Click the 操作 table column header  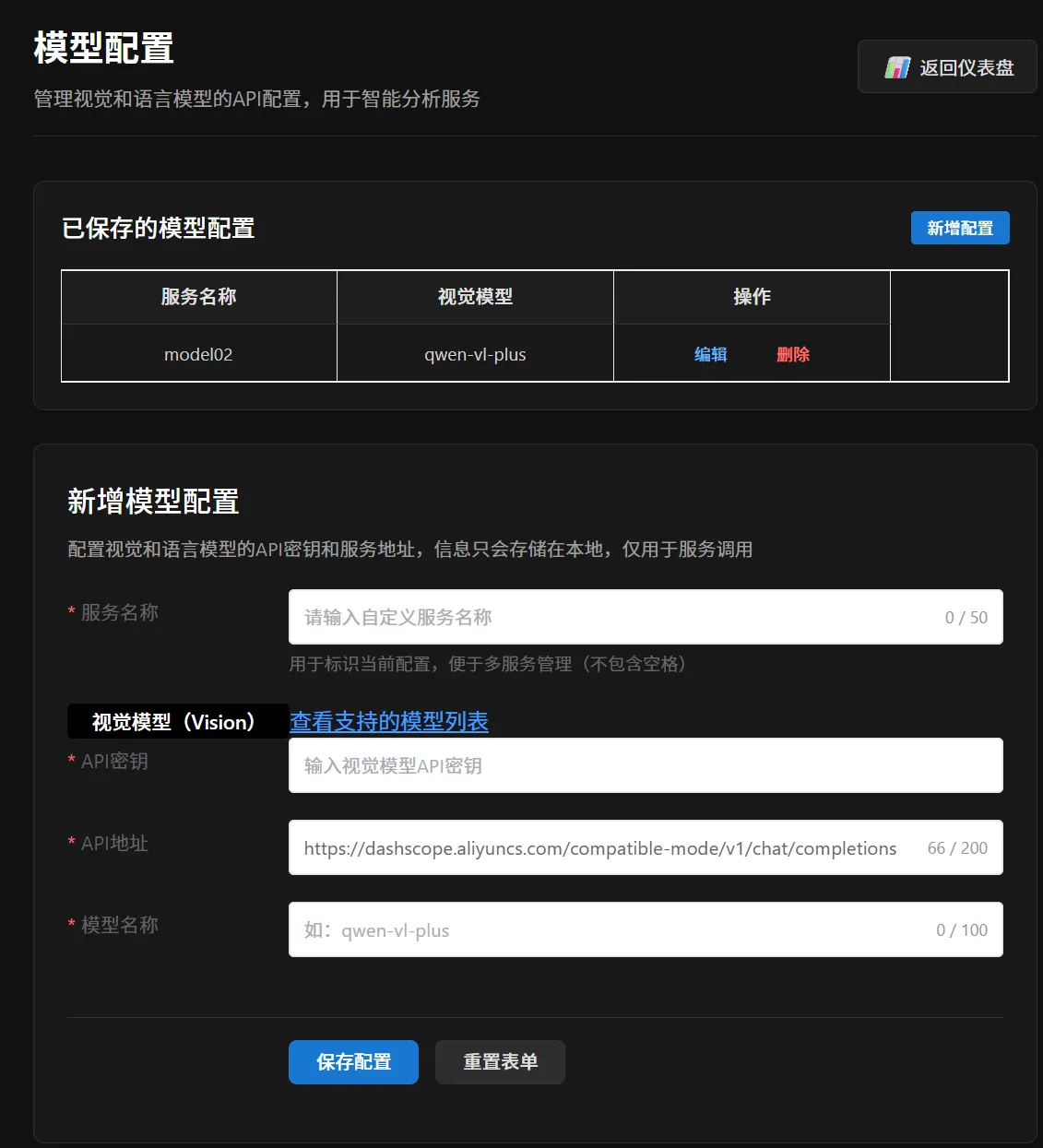tap(752, 297)
